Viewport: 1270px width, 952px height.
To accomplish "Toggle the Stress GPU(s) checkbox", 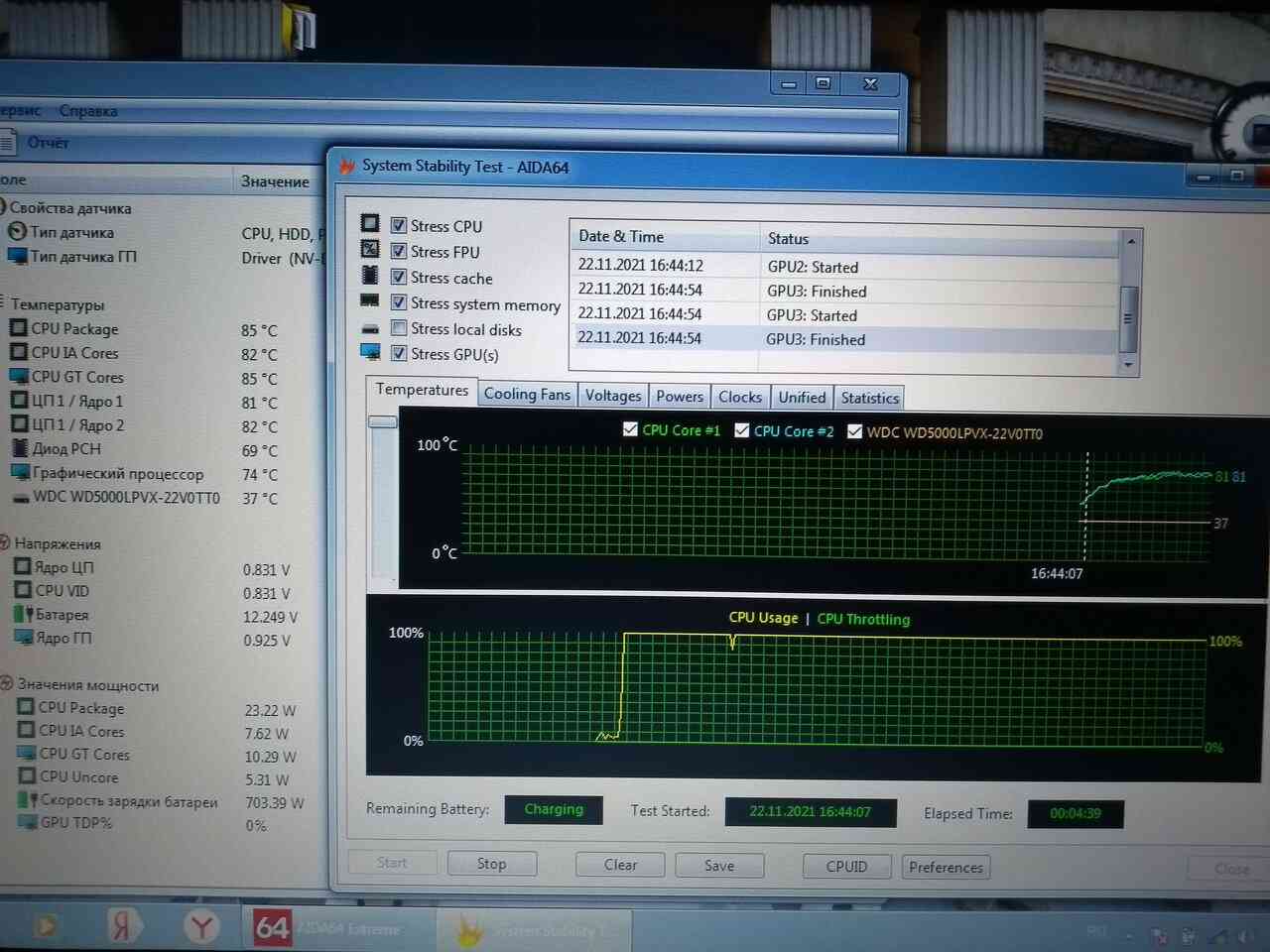I will (x=399, y=353).
